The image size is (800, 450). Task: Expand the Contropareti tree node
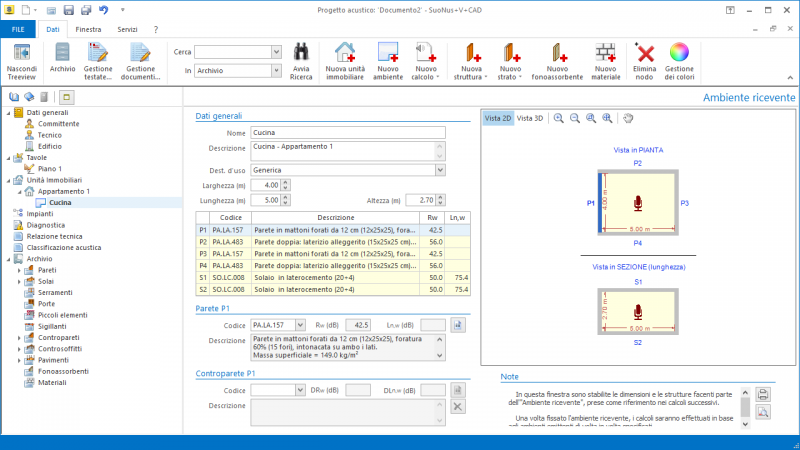[x=19, y=338]
